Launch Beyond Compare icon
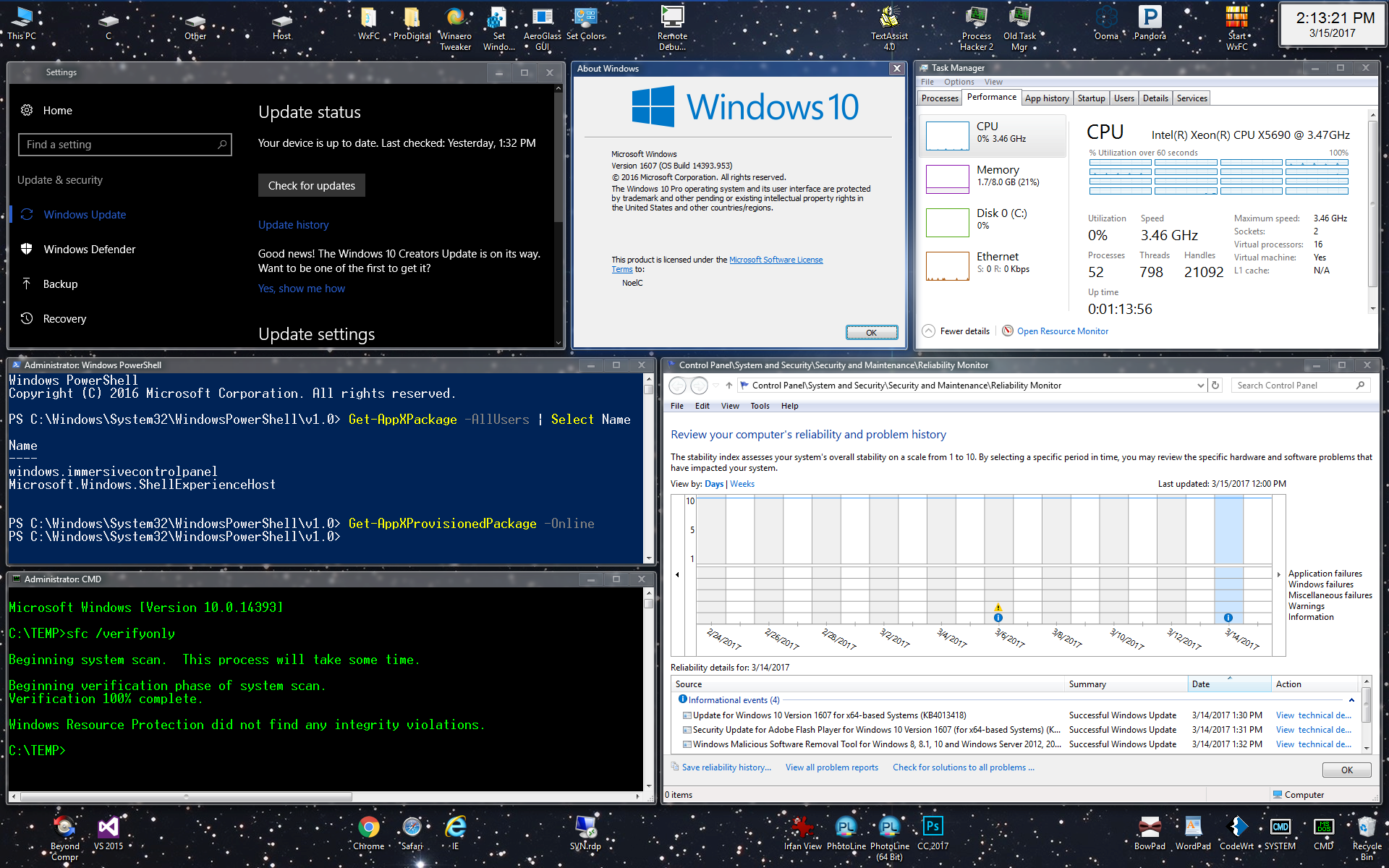 (65, 839)
